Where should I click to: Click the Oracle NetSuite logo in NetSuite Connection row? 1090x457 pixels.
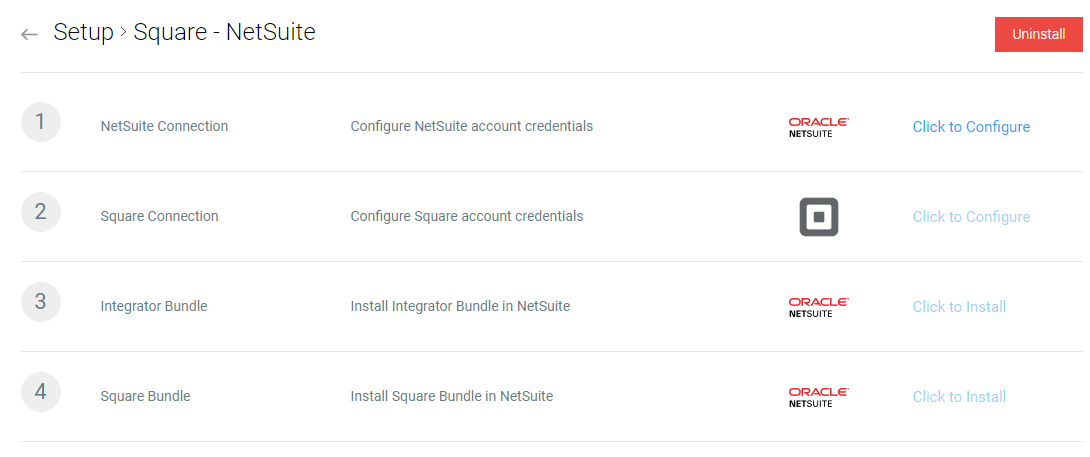click(x=818, y=127)
